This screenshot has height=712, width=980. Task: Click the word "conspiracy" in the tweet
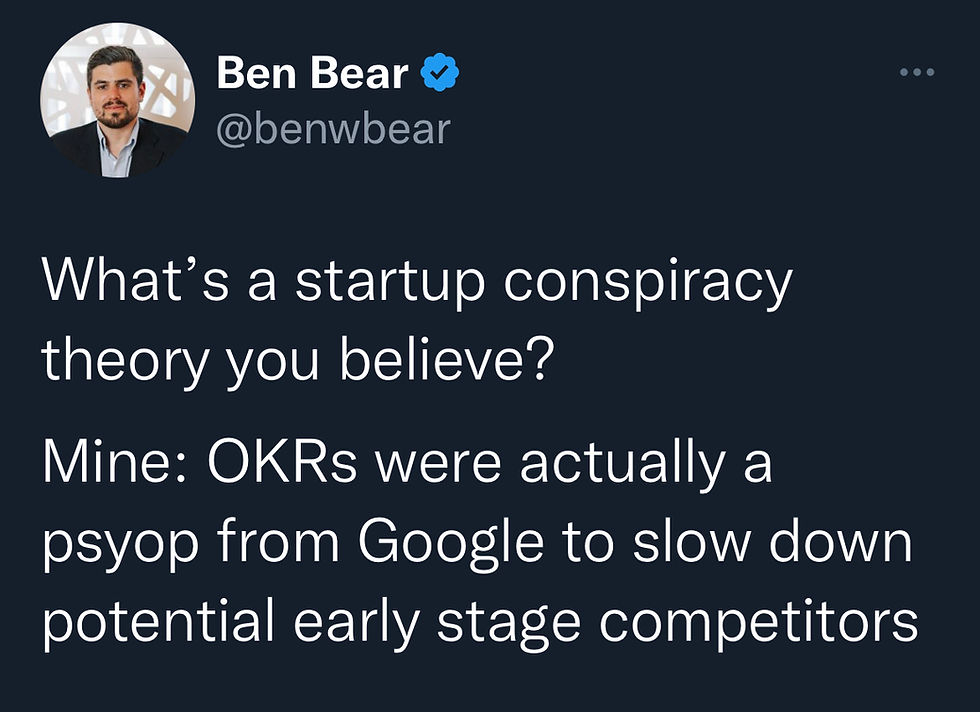[647, 285]
